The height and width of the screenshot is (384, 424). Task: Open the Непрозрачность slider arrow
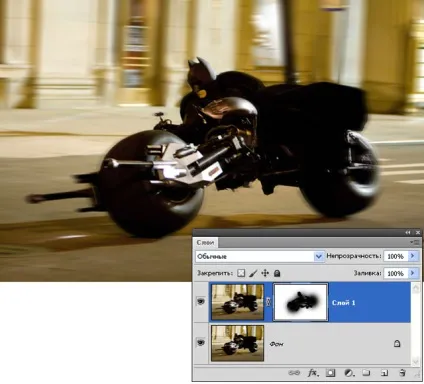[x=413, y=256]
